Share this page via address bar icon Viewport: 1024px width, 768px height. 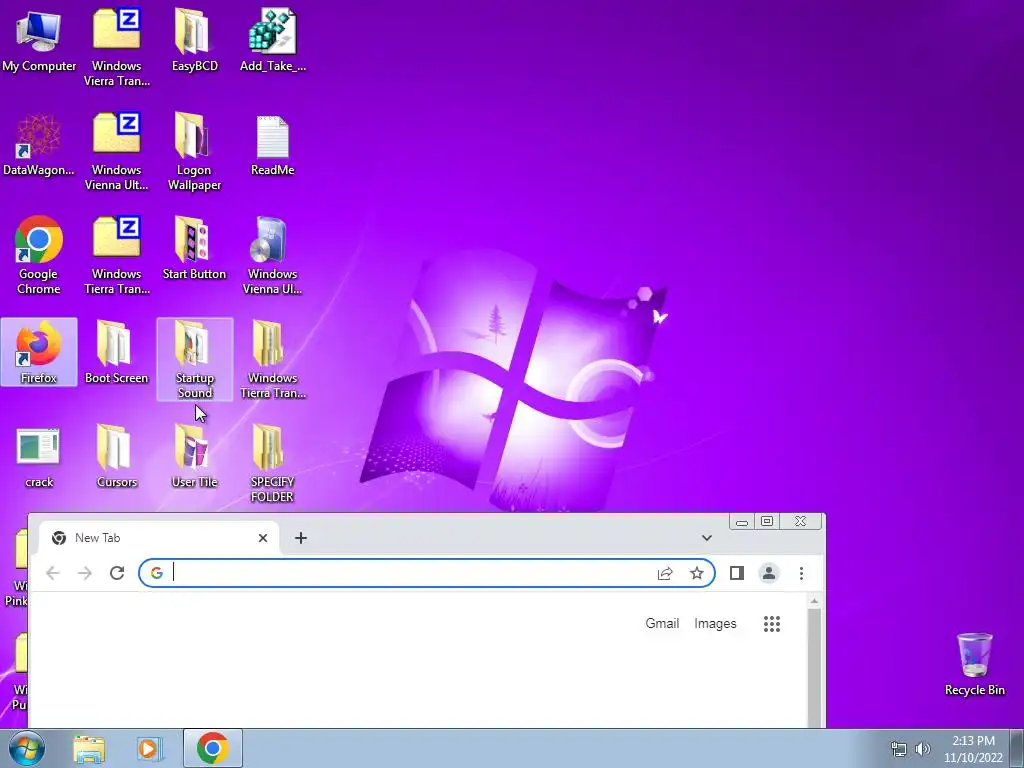click(665, 573)
